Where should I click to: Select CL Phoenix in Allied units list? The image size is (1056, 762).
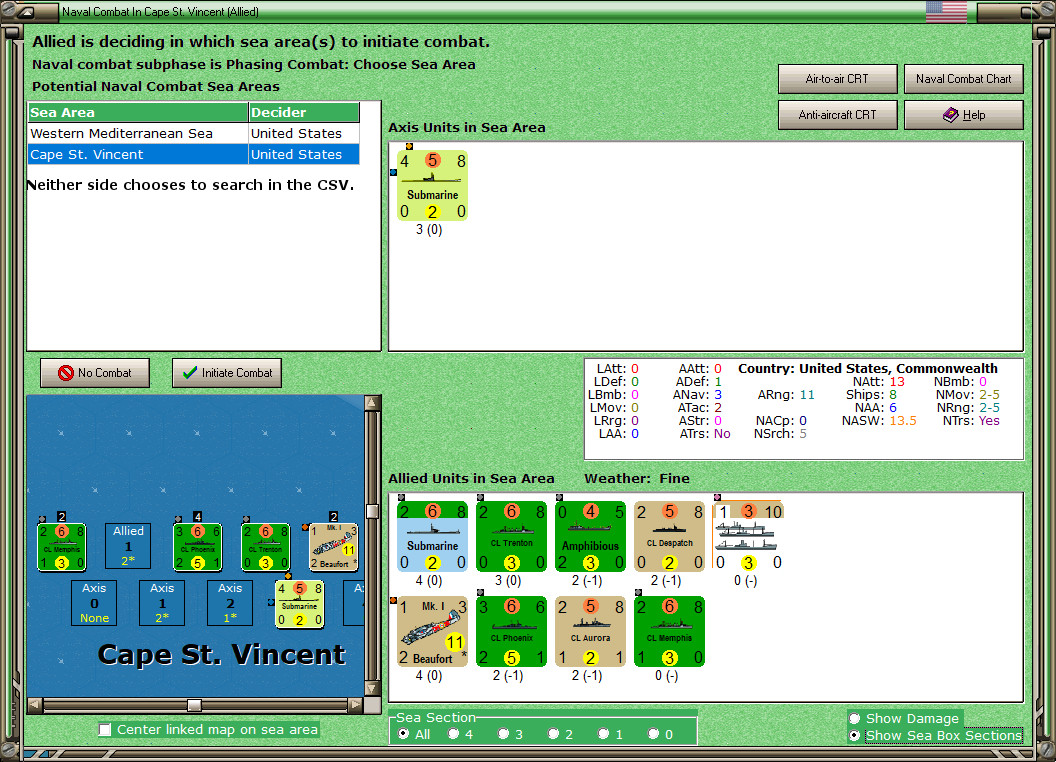[511, 631]
